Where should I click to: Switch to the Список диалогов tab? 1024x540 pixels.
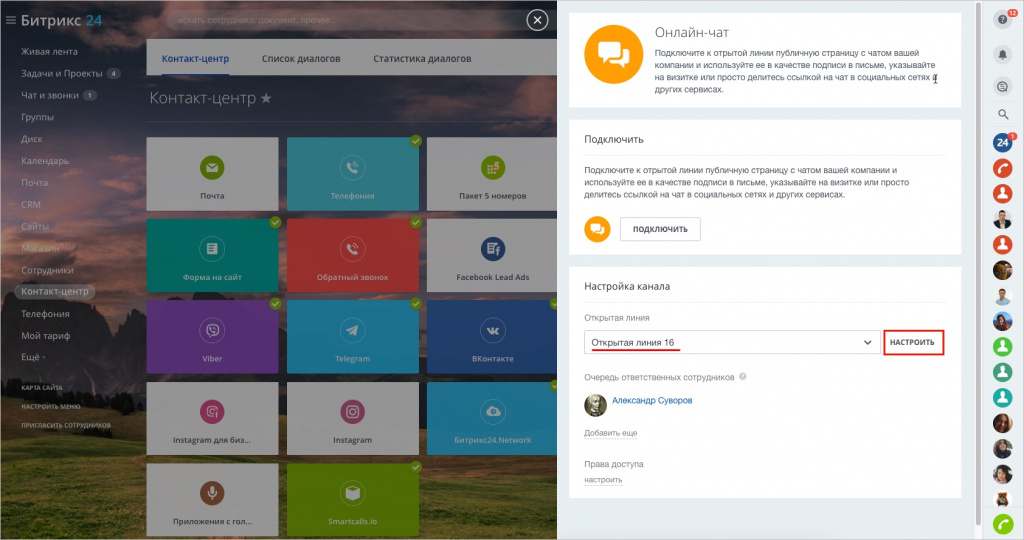tap(301, 58)
